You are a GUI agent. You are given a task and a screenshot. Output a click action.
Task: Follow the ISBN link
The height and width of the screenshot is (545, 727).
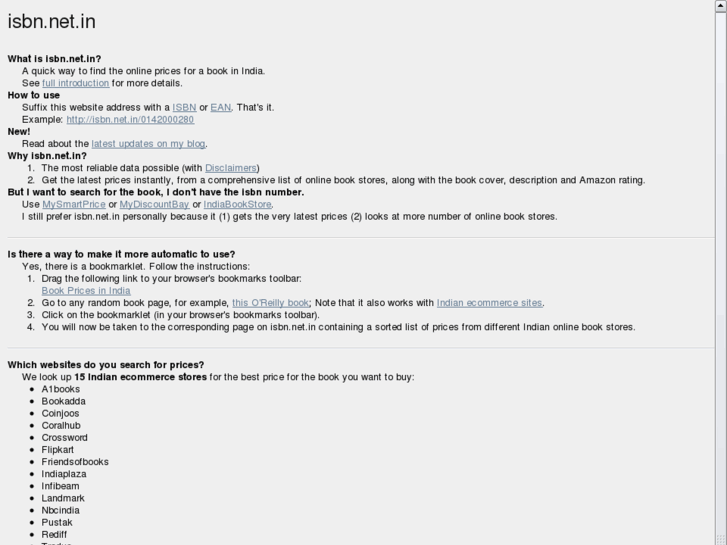(x=184, y=107)
